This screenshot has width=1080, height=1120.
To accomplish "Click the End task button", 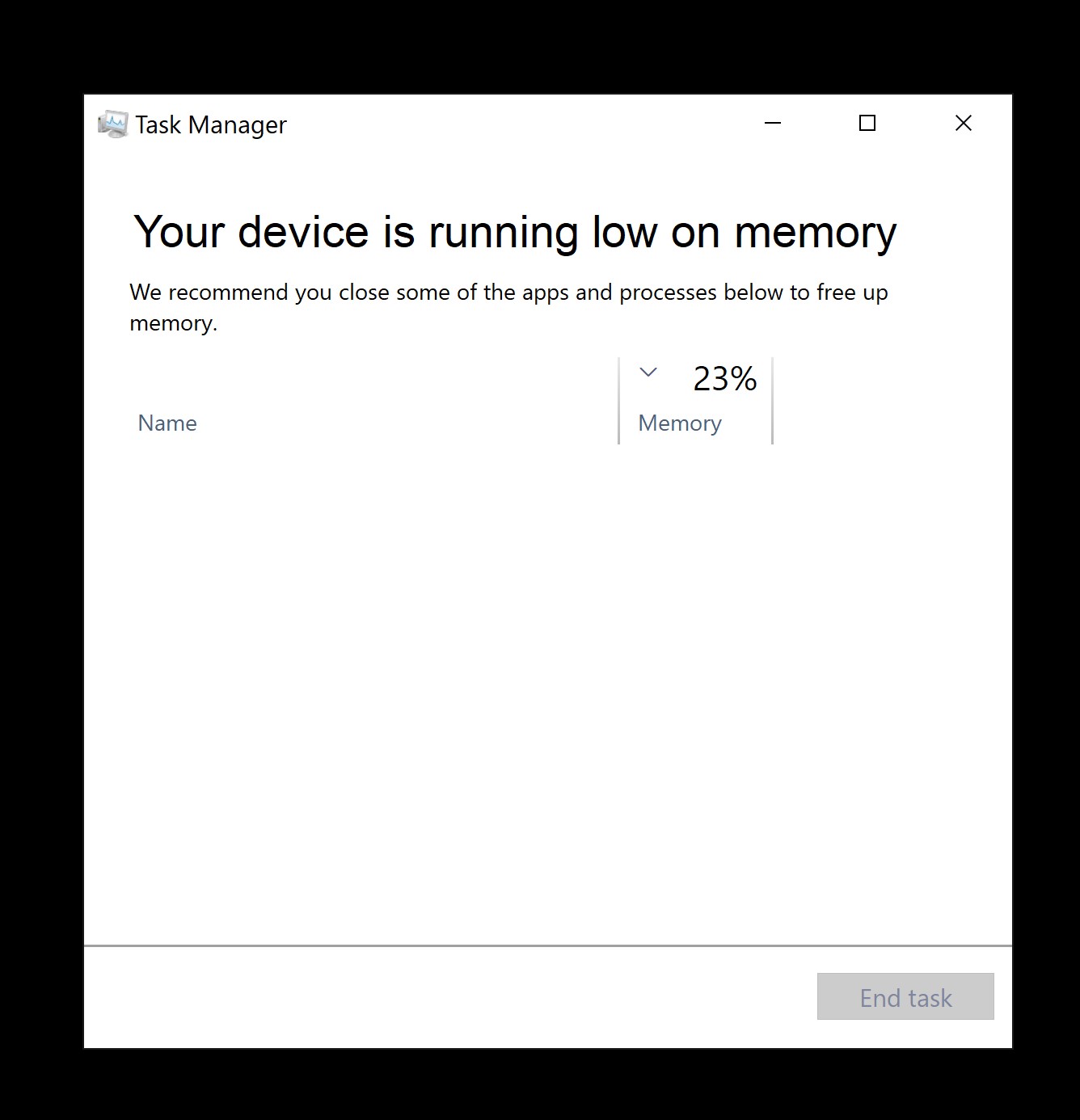I will (x=905, y=996).
